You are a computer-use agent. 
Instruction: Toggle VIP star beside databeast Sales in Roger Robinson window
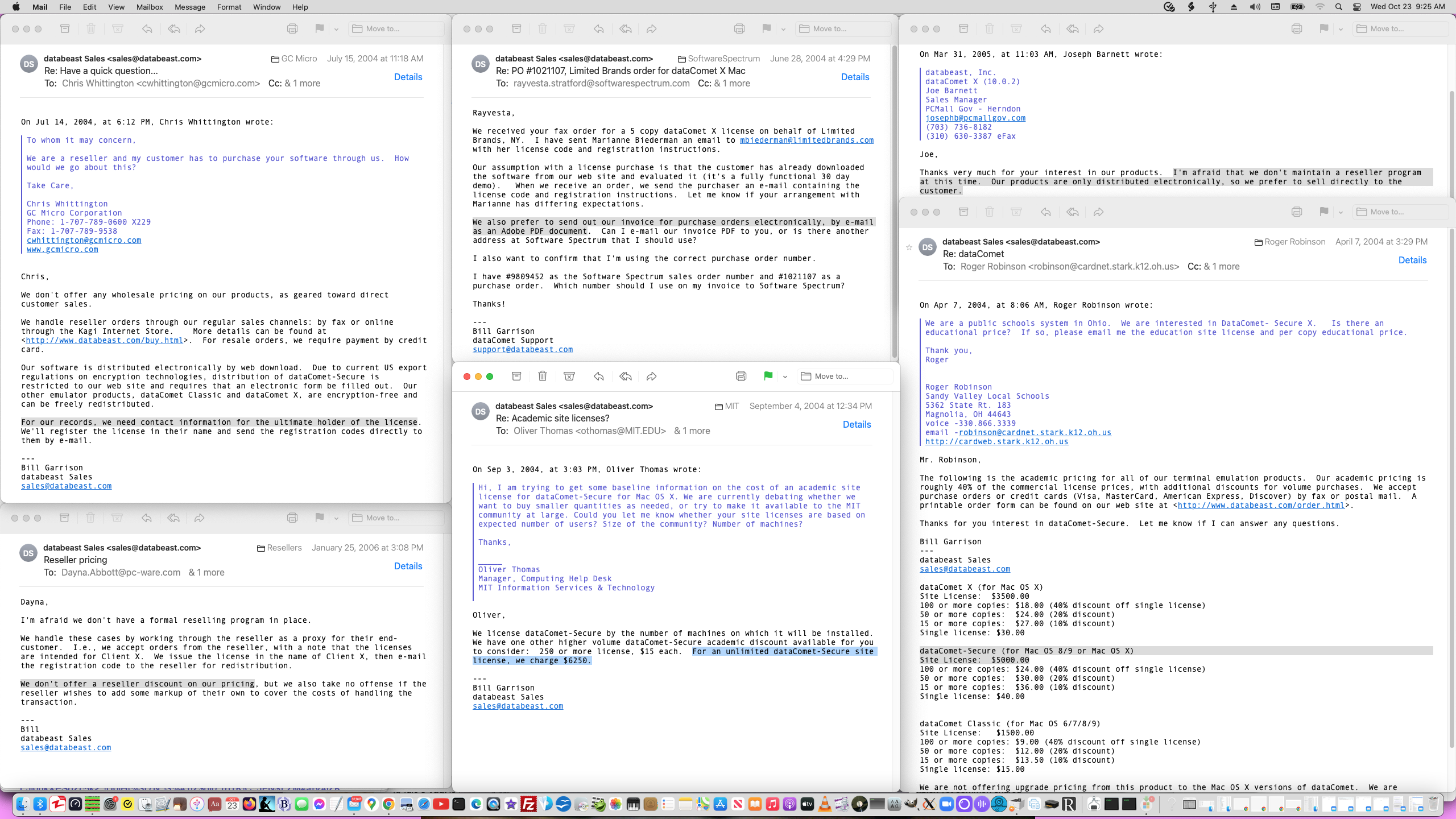(909, 247)
